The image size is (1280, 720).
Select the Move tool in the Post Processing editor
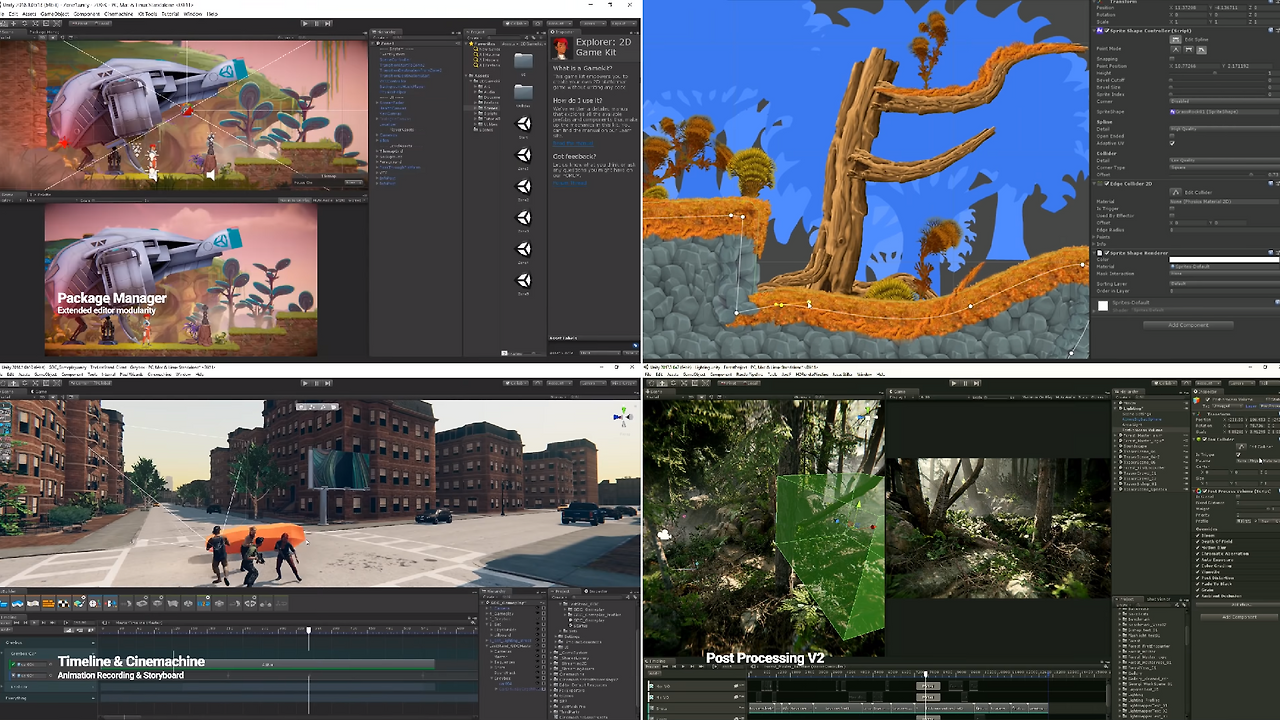click(x=661, y=383)
